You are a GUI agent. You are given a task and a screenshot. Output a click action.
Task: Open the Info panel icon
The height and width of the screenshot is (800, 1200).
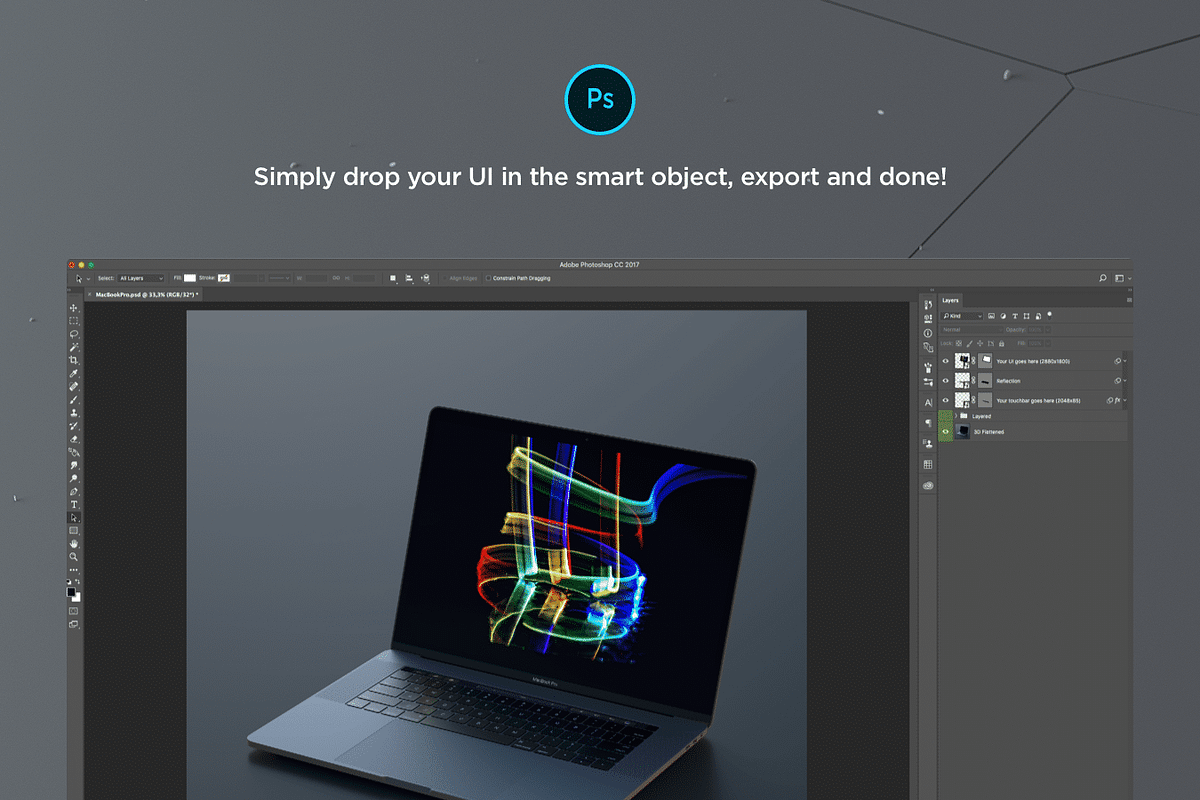(928, 333)
